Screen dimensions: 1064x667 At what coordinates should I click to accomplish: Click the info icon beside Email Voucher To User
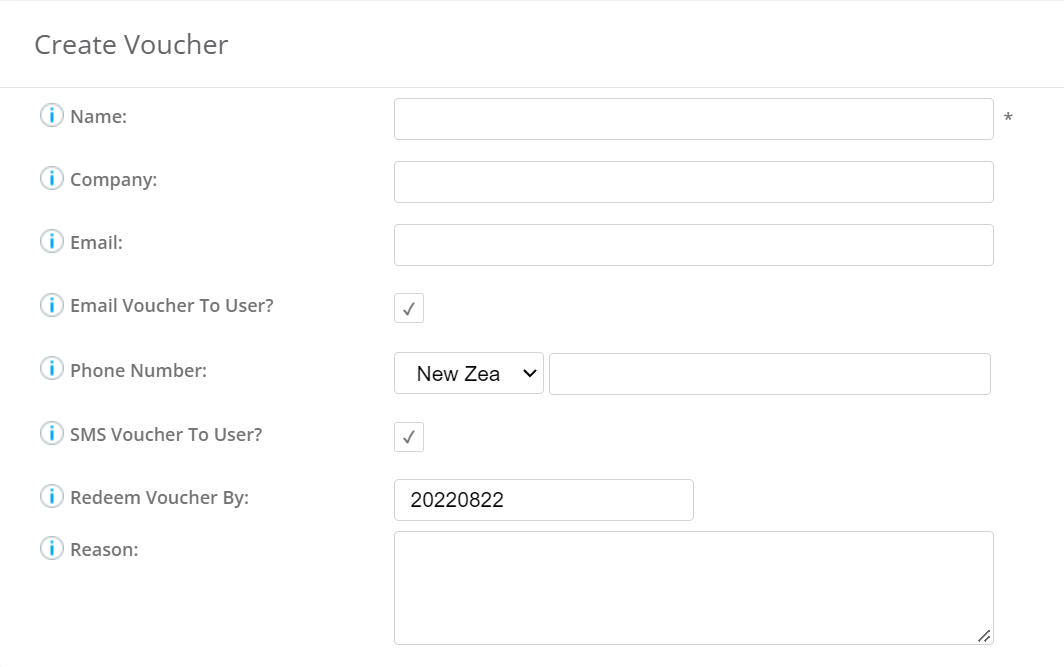(51, 305)
